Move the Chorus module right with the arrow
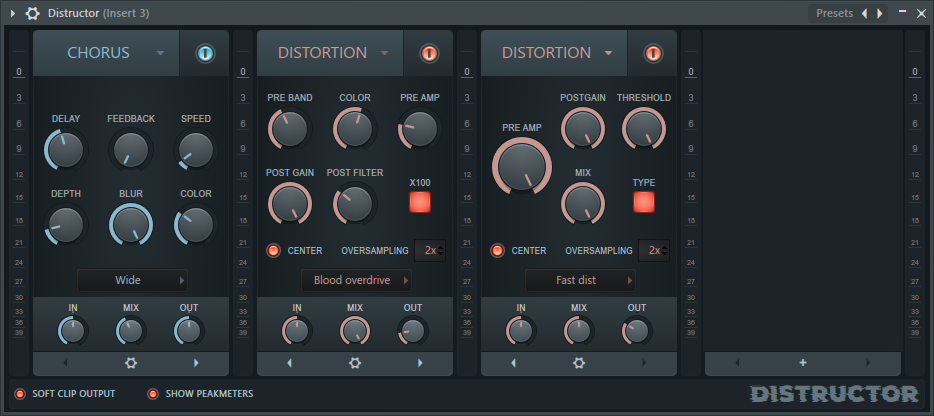The width and height of the screenshot is (934, 416). click(x=196, y=363)
